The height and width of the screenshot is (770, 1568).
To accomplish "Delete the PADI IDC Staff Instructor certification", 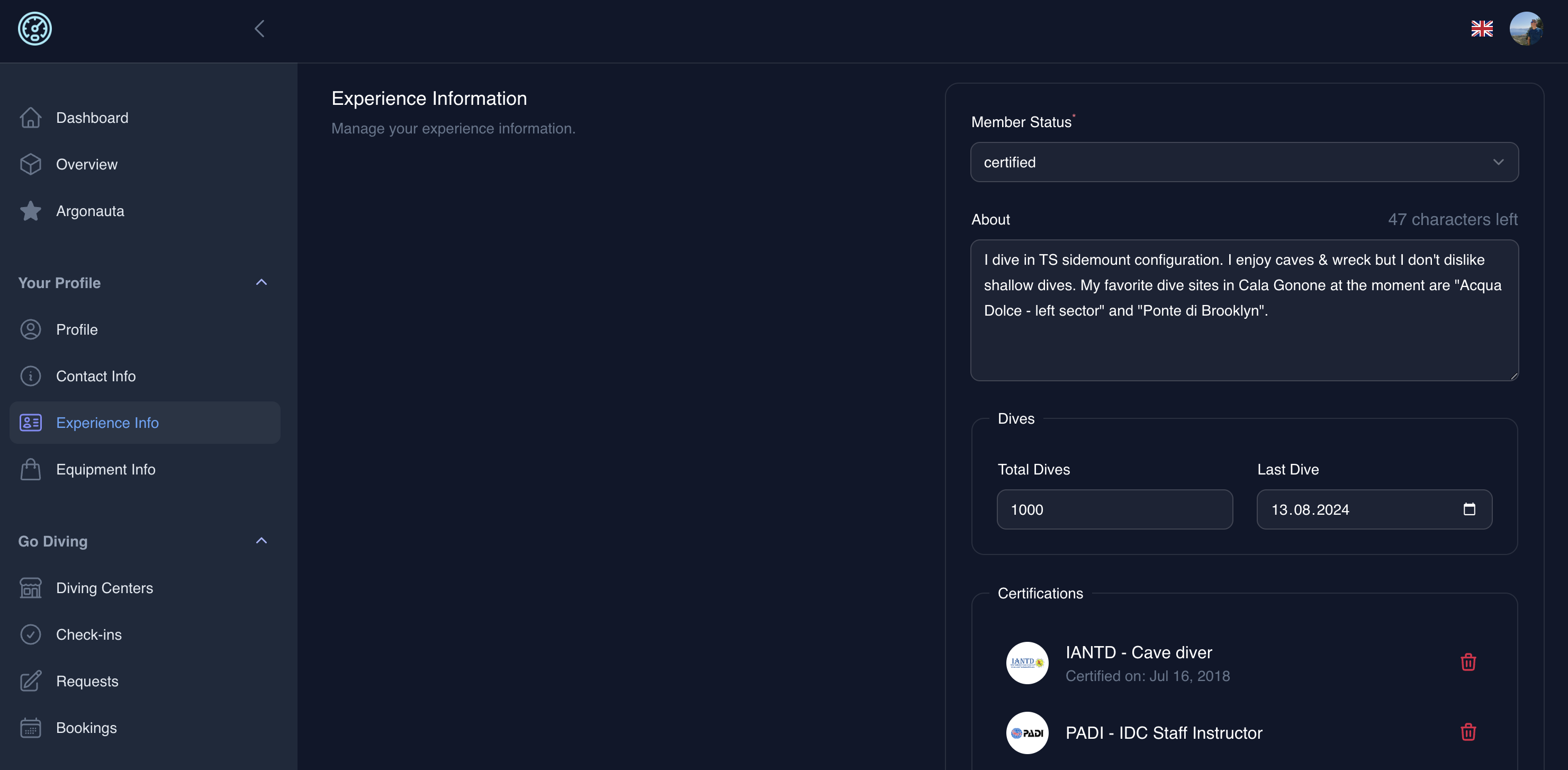I will 1467,732.
